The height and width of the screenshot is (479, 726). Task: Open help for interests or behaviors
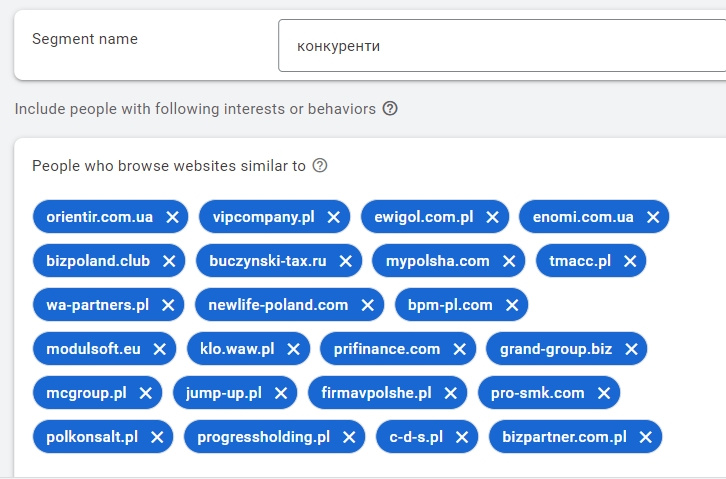point(390,108)
